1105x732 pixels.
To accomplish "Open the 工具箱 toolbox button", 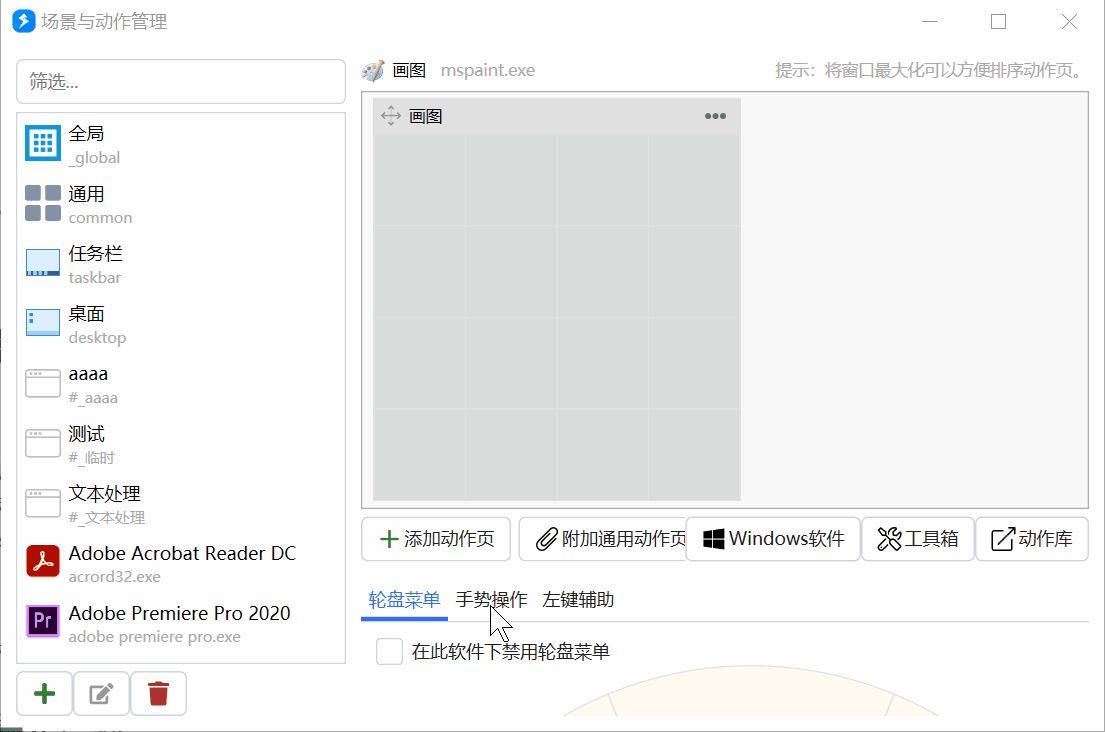I will pyautogui.click(x=918, y=539).
